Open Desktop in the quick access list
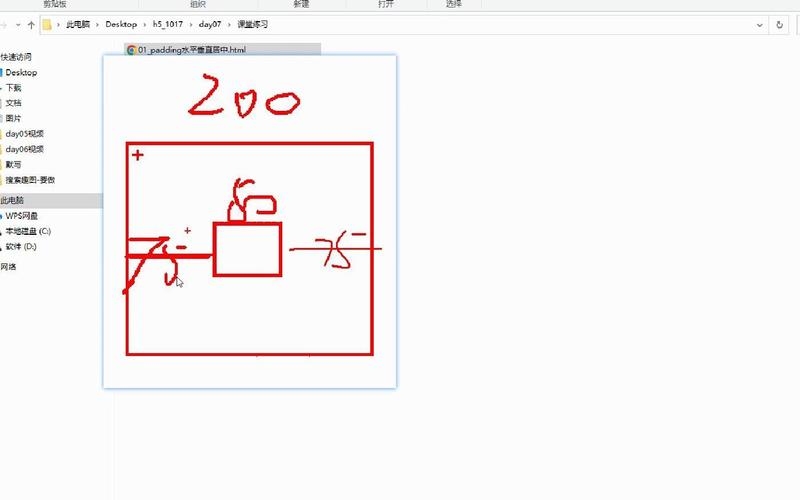Viewport: 800px width, 500px height. [21, 72]
